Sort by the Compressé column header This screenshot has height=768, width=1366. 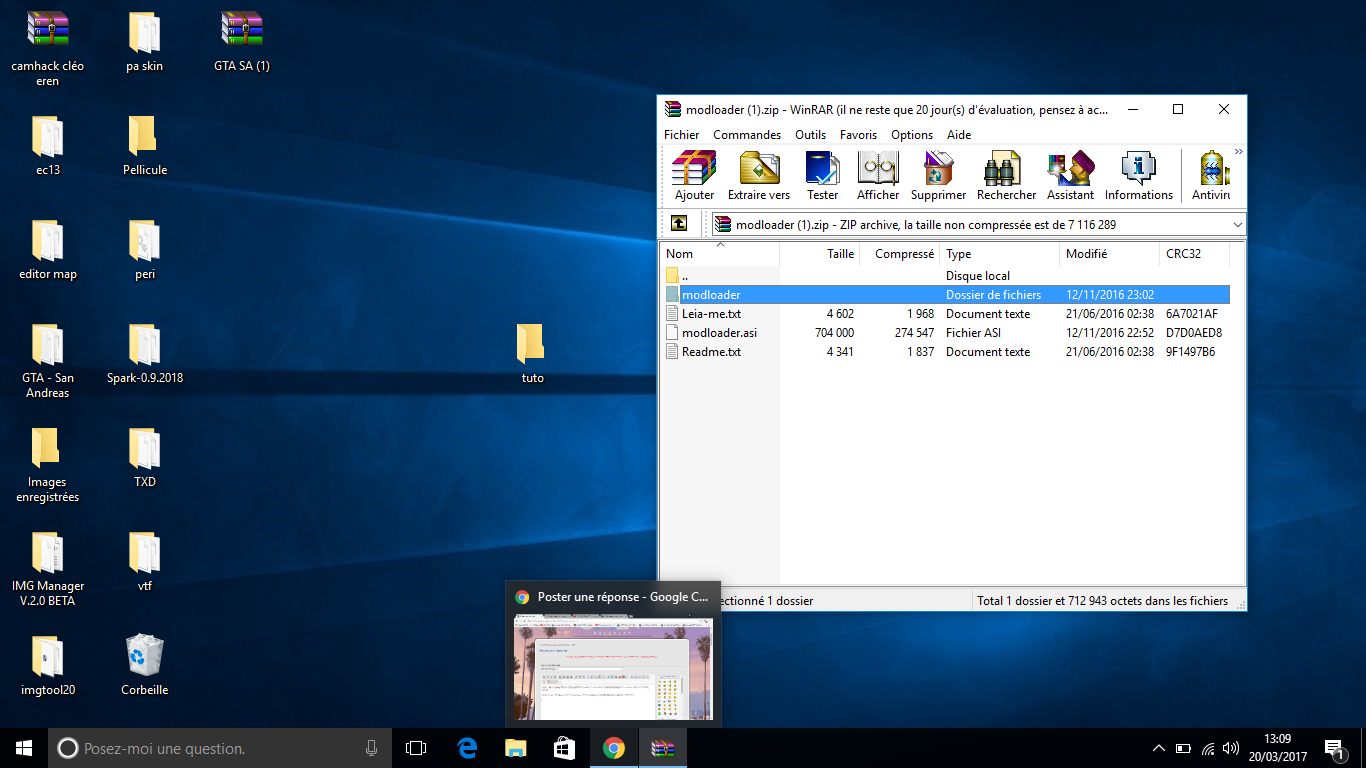(x=900, y=254)
